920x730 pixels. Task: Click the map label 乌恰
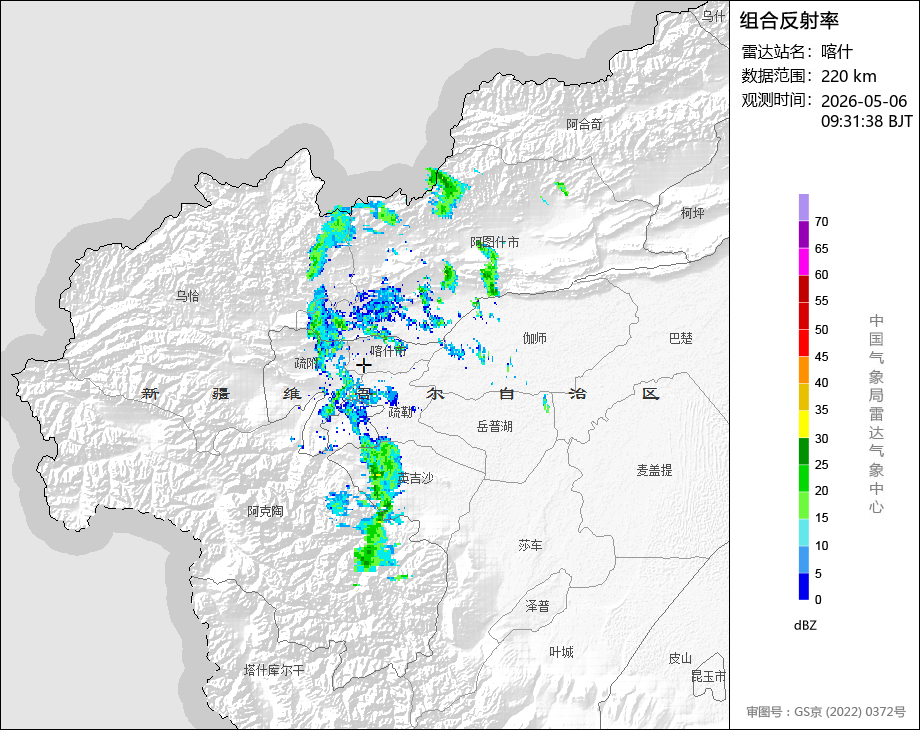point(187,296)
